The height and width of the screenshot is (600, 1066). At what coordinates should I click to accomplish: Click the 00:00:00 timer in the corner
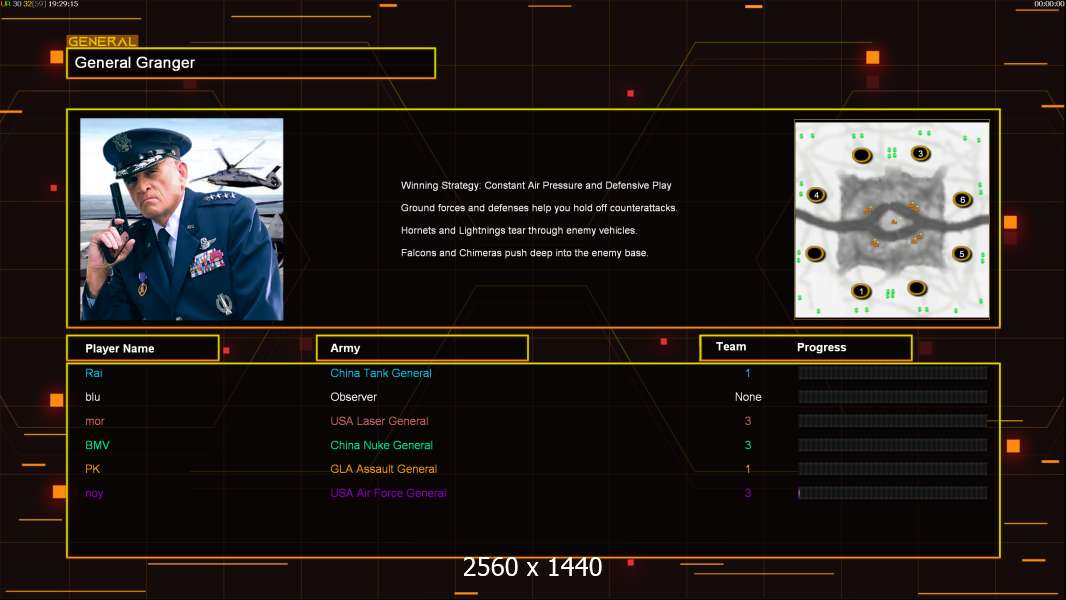(1048, 4)
